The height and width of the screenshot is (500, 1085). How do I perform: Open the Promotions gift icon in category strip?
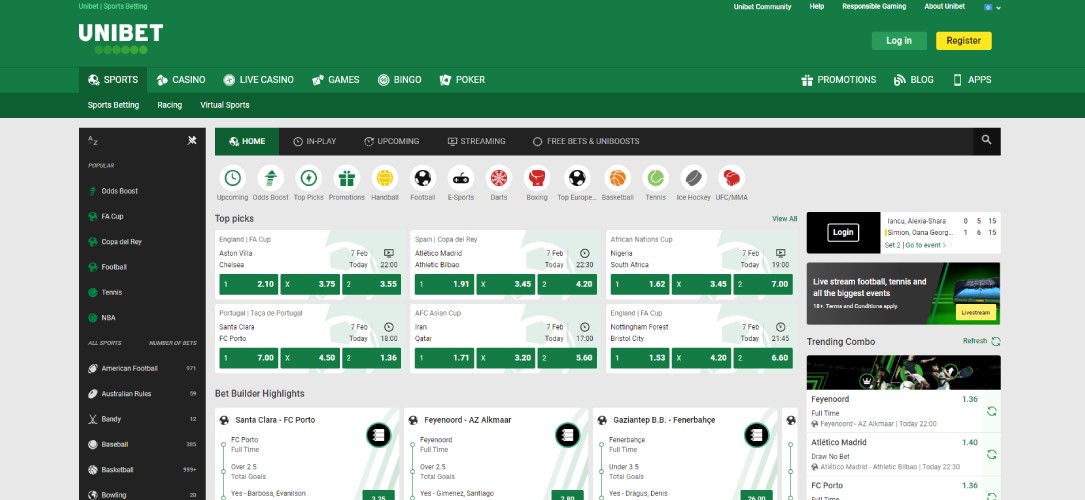pos(347,178)
